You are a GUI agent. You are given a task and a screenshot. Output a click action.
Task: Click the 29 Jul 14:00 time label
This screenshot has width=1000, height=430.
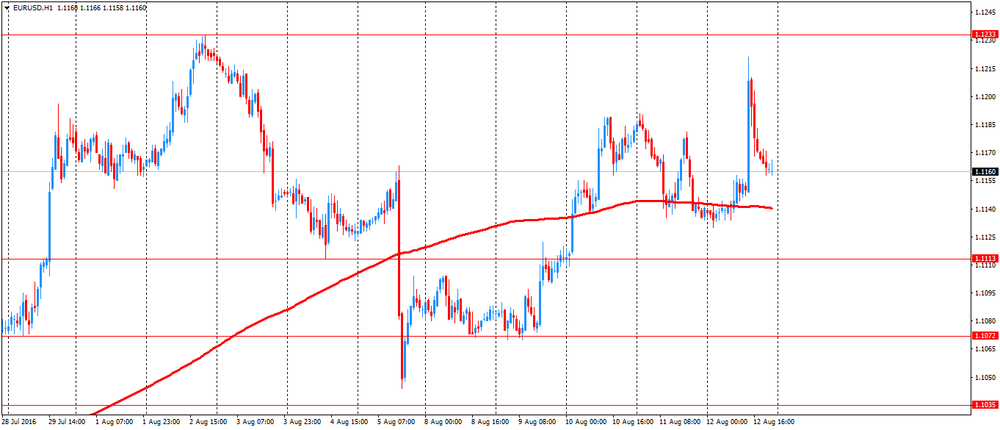67,422
